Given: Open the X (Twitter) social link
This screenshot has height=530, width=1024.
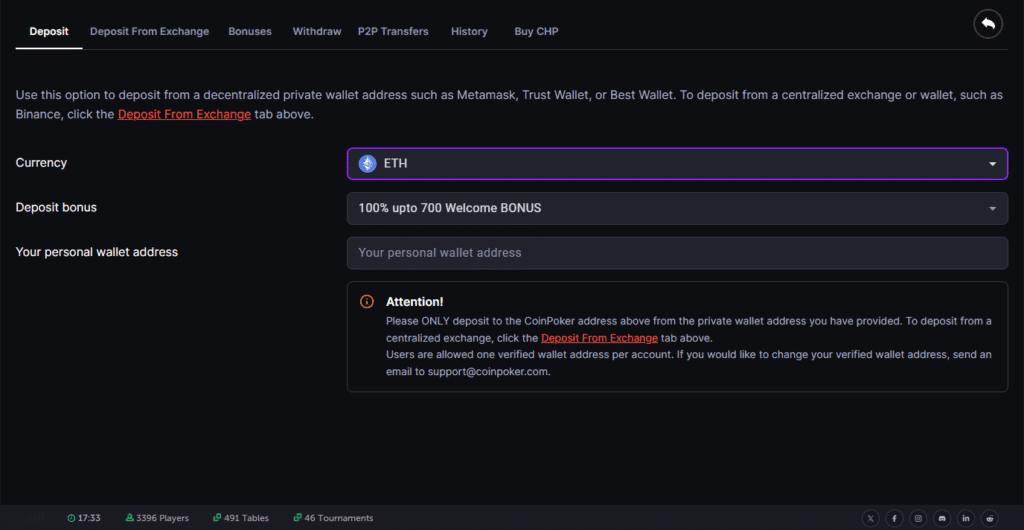Looking at the screenshot, I should [x=871, y=518].
